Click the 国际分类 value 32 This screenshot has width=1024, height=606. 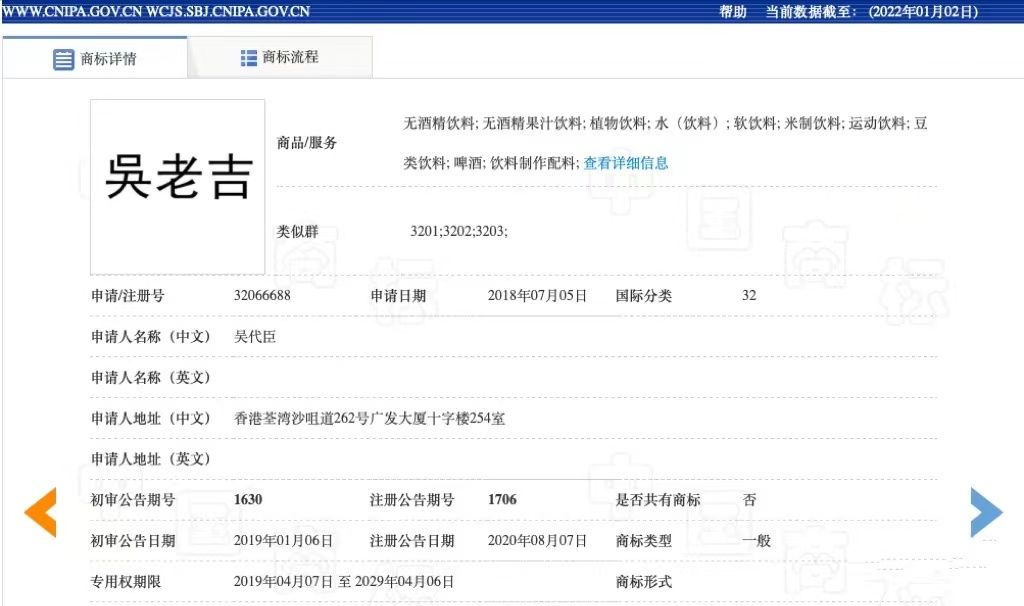click(749, 295)
